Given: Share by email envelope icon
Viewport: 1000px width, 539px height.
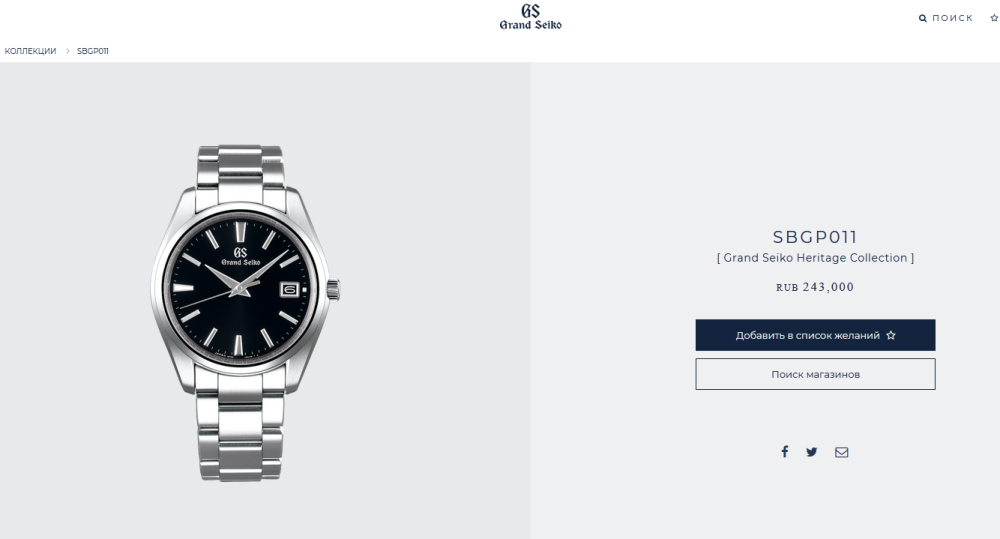Looking at the screenshot, I should pos(842,452).
